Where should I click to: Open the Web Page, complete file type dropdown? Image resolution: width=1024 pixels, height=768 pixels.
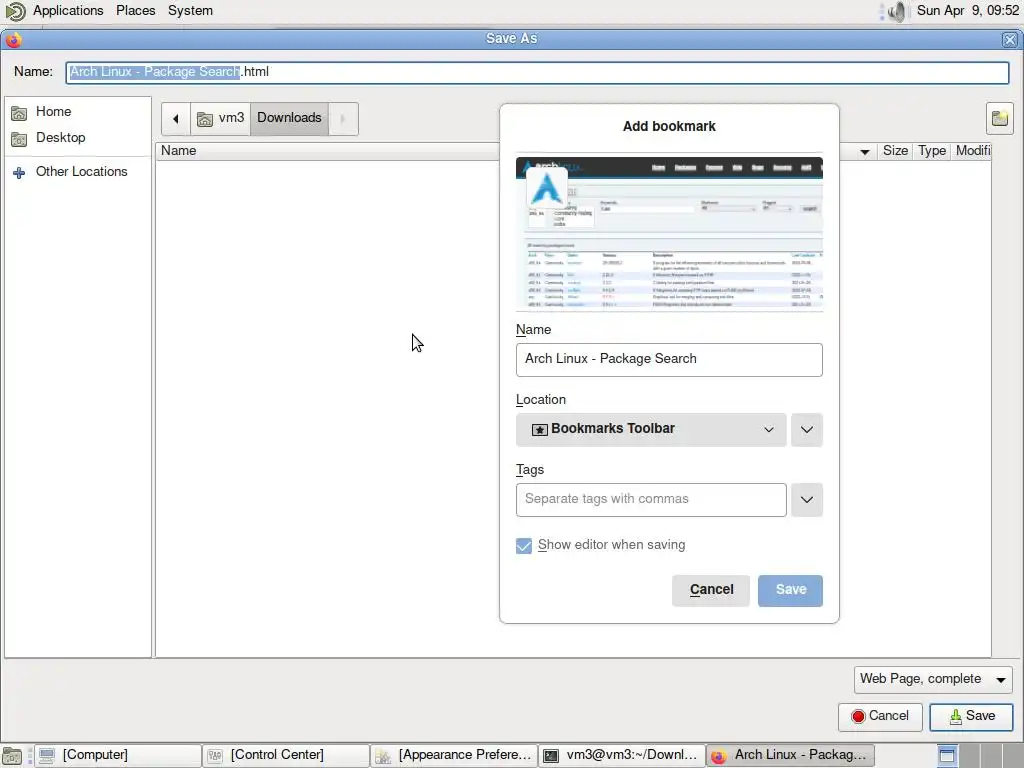click(933, 680)
